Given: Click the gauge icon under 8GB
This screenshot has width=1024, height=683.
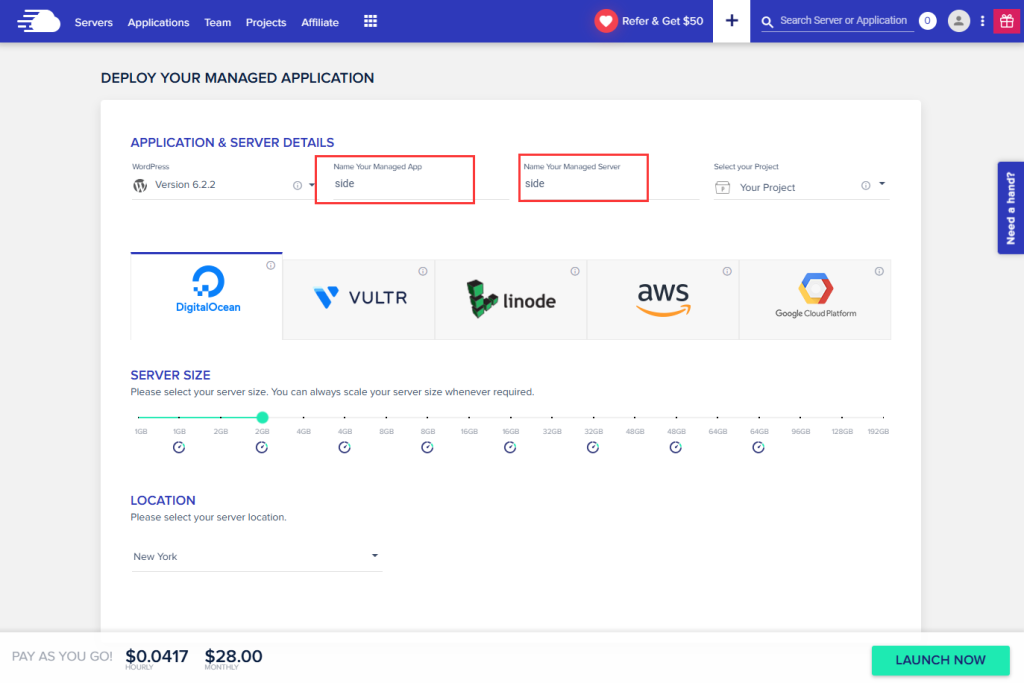Looking at the screenshot, I should [427, 447].
